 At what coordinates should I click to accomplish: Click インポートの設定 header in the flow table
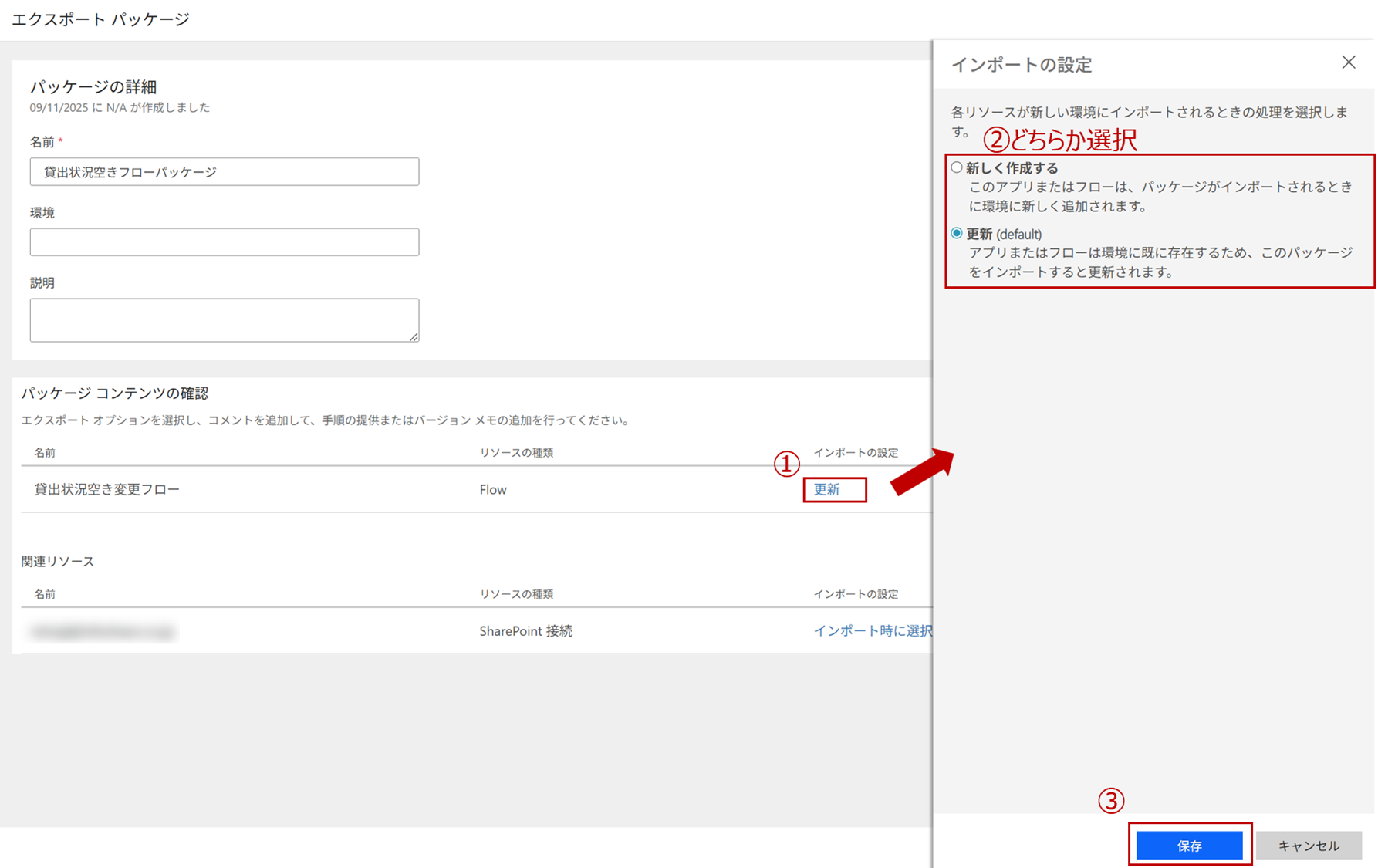(855, 453)
